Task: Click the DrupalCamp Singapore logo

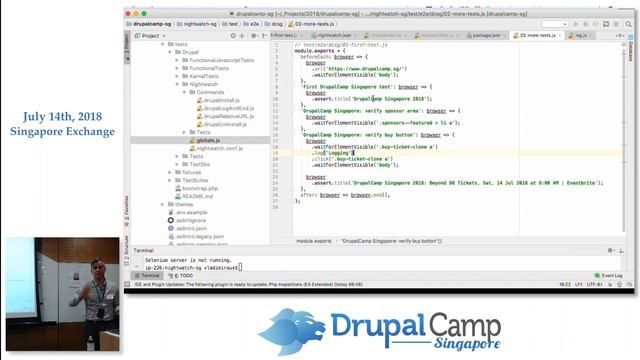Action: [x=379, y=331]
